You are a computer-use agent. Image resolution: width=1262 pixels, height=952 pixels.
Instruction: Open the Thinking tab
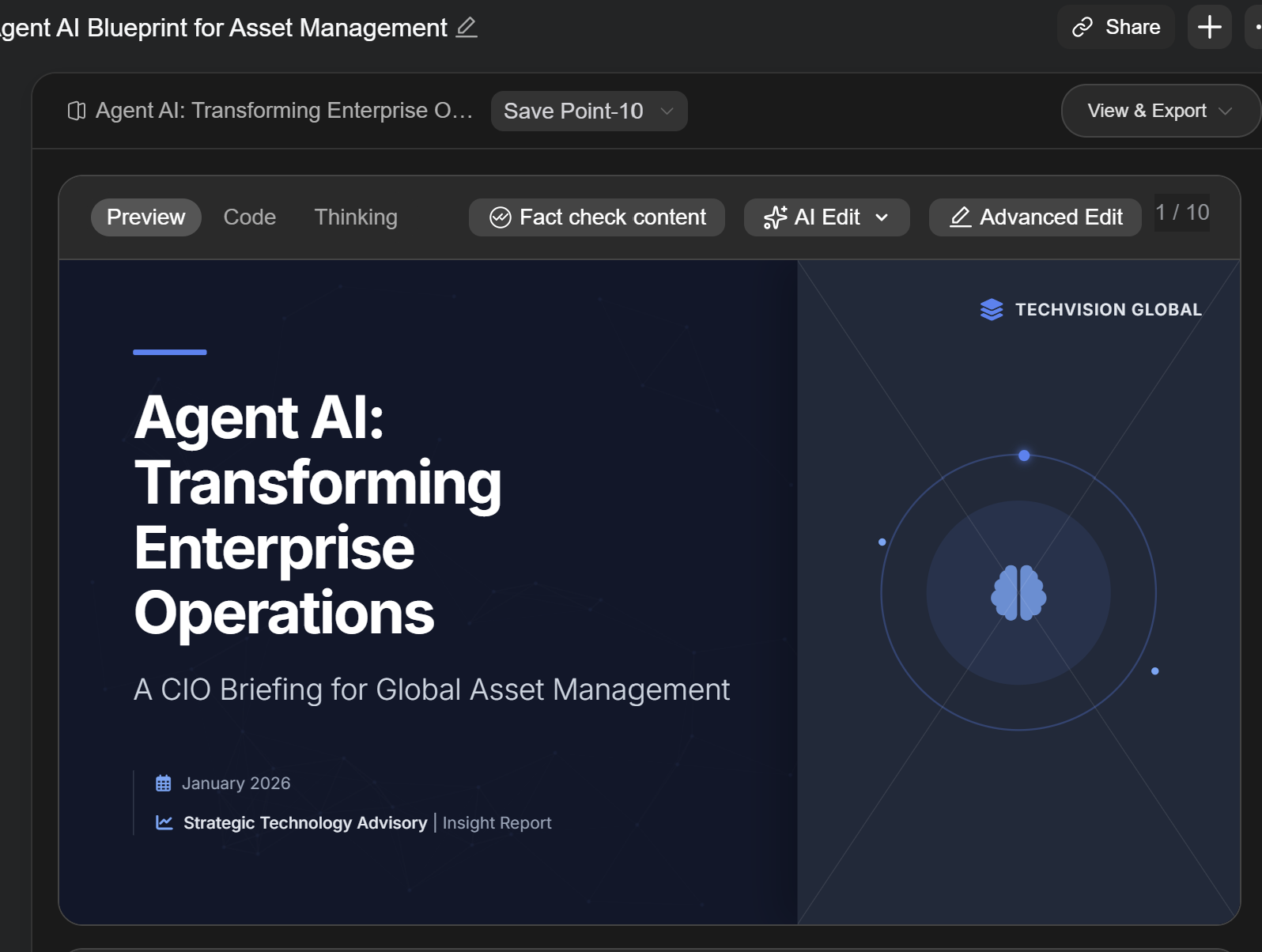[356, 217]
